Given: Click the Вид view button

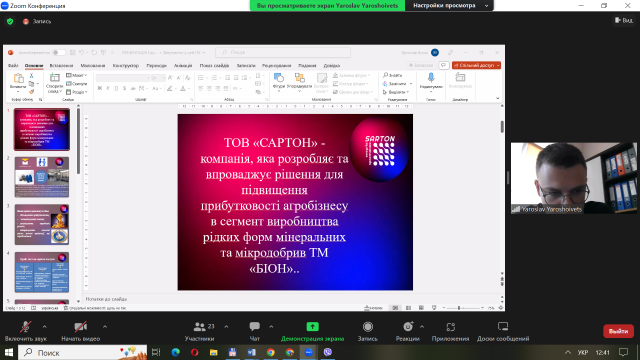Looking at the screenshot, I should [x=624, y=20].
